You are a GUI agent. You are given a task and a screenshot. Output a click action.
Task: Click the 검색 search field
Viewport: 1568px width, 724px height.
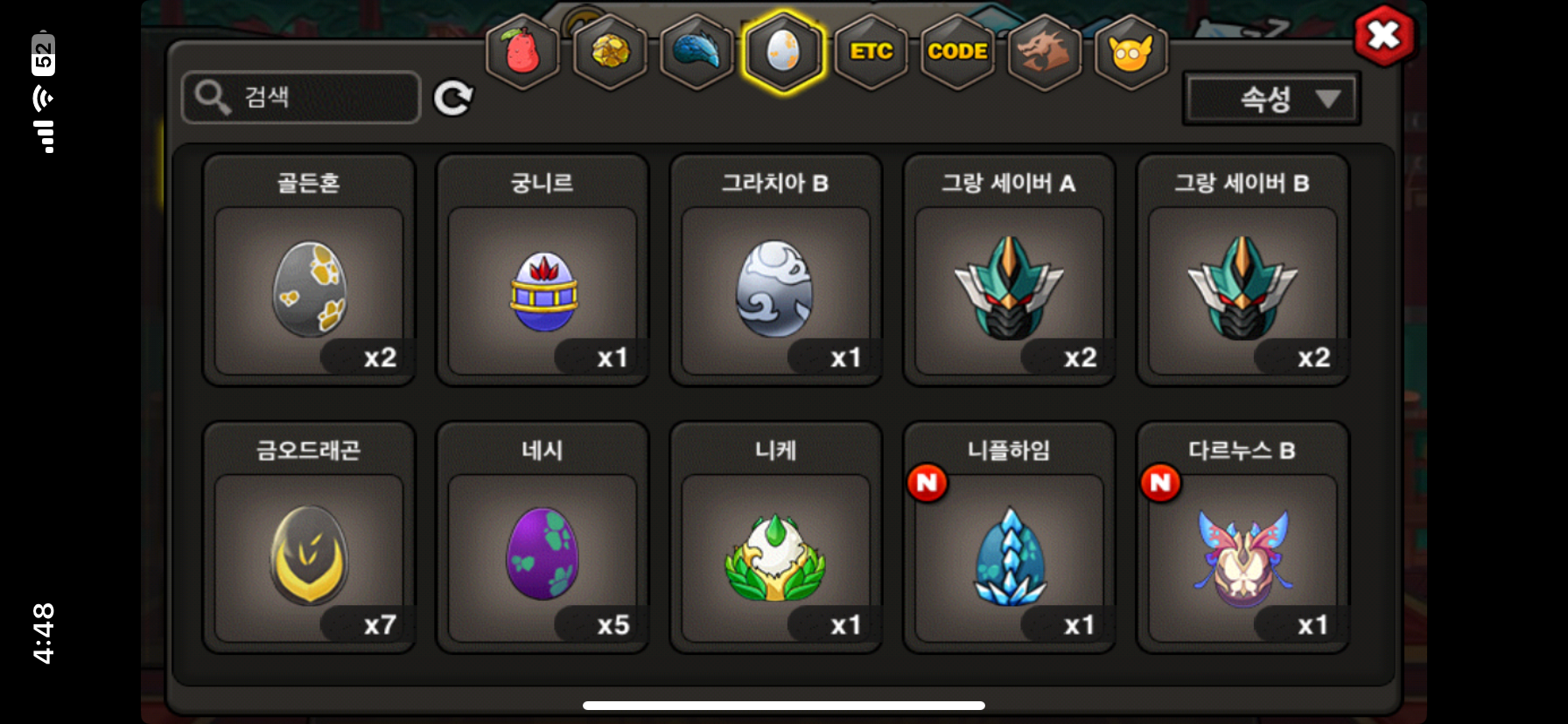point(301,97)
